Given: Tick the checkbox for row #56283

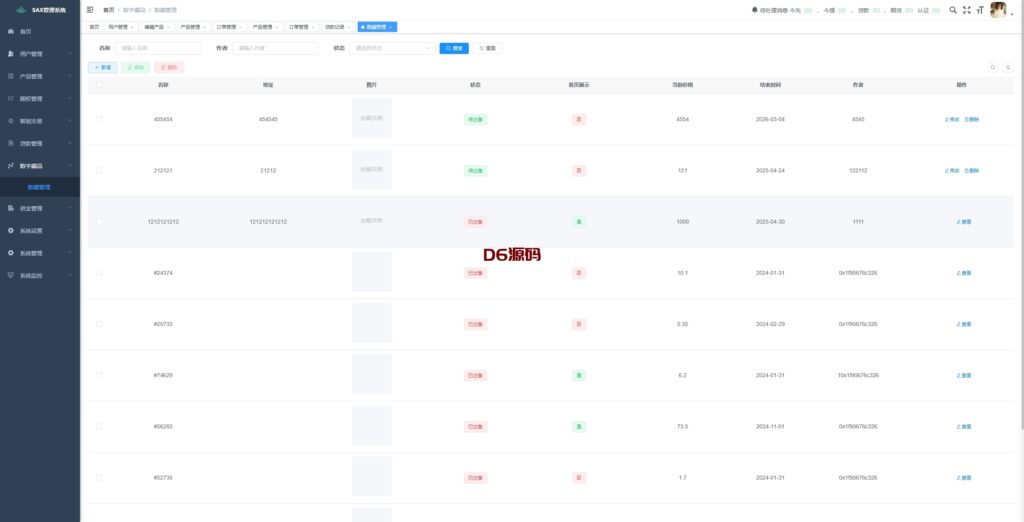Looking at the screenshot, I should point(99,426).
